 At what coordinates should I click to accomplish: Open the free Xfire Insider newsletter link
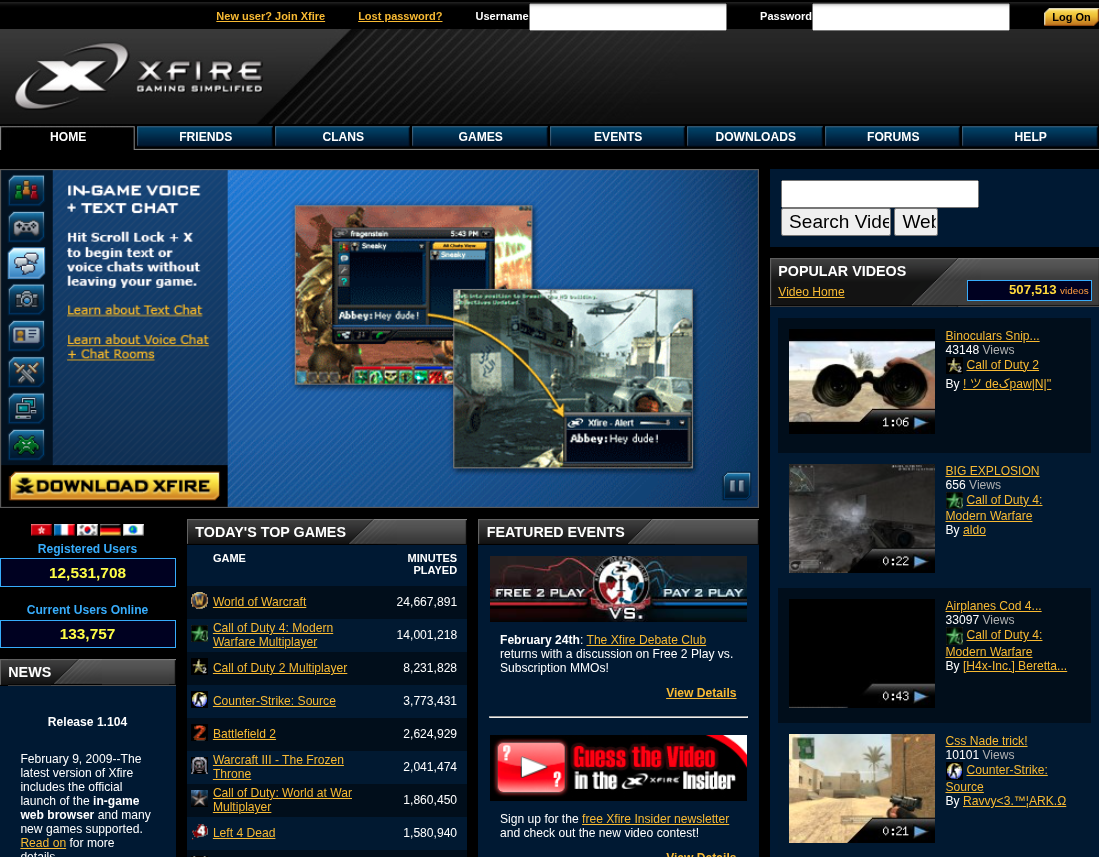(655, 818)
